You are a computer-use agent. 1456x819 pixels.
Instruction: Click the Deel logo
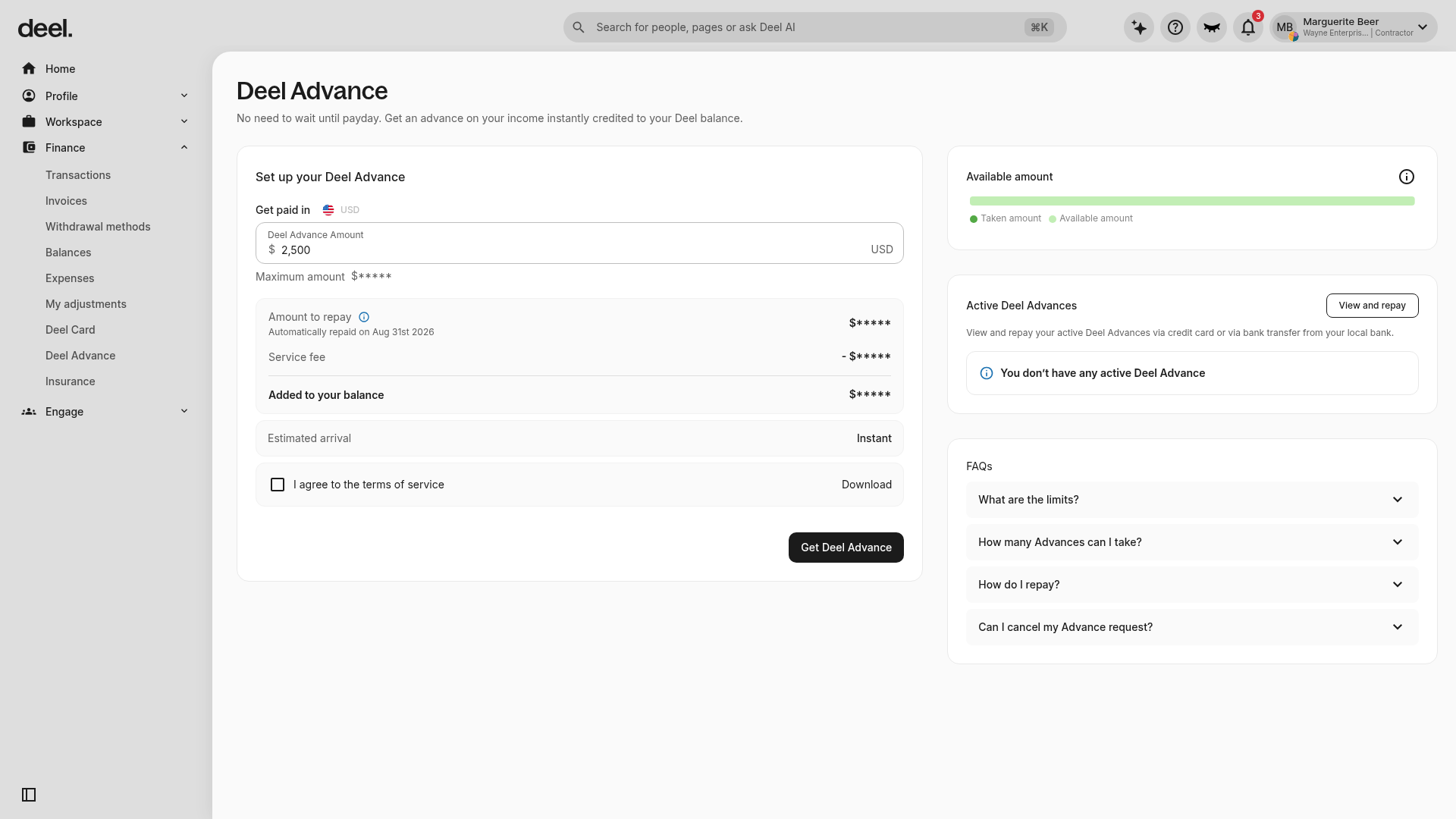pyautogui.click(x=45, y=28)
